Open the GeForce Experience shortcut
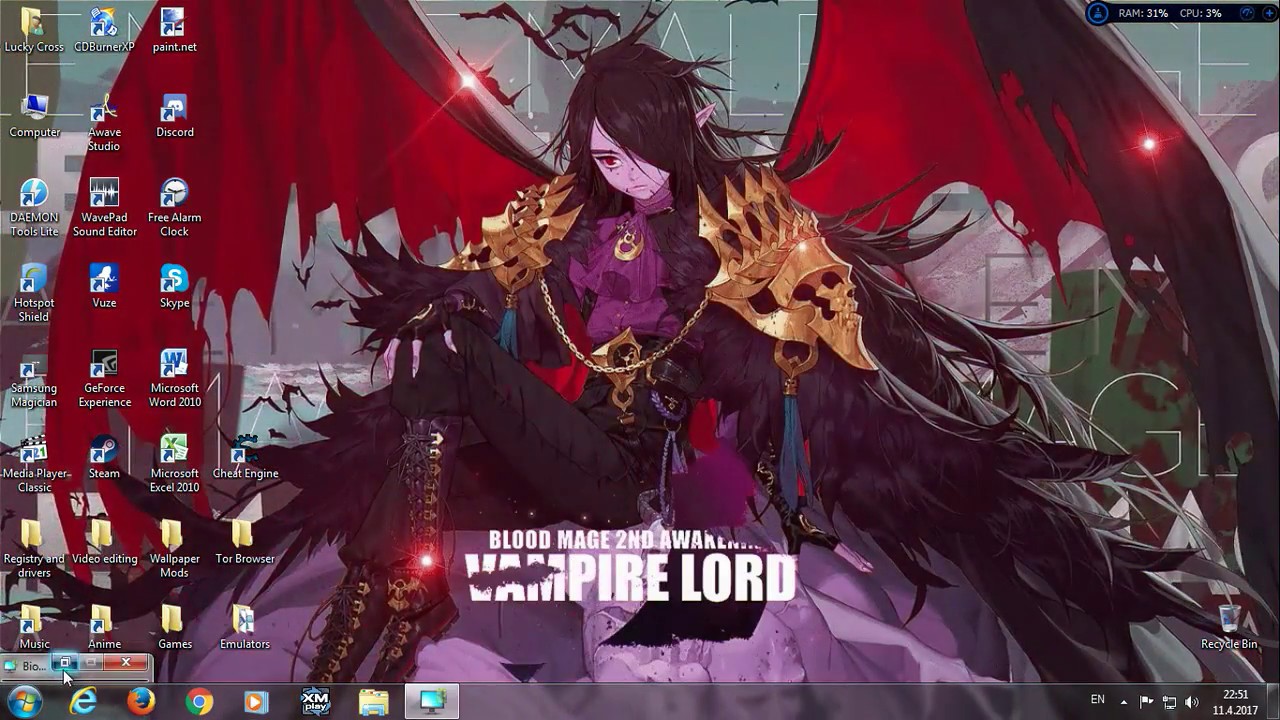1280x720 pixels. (104, 378)
